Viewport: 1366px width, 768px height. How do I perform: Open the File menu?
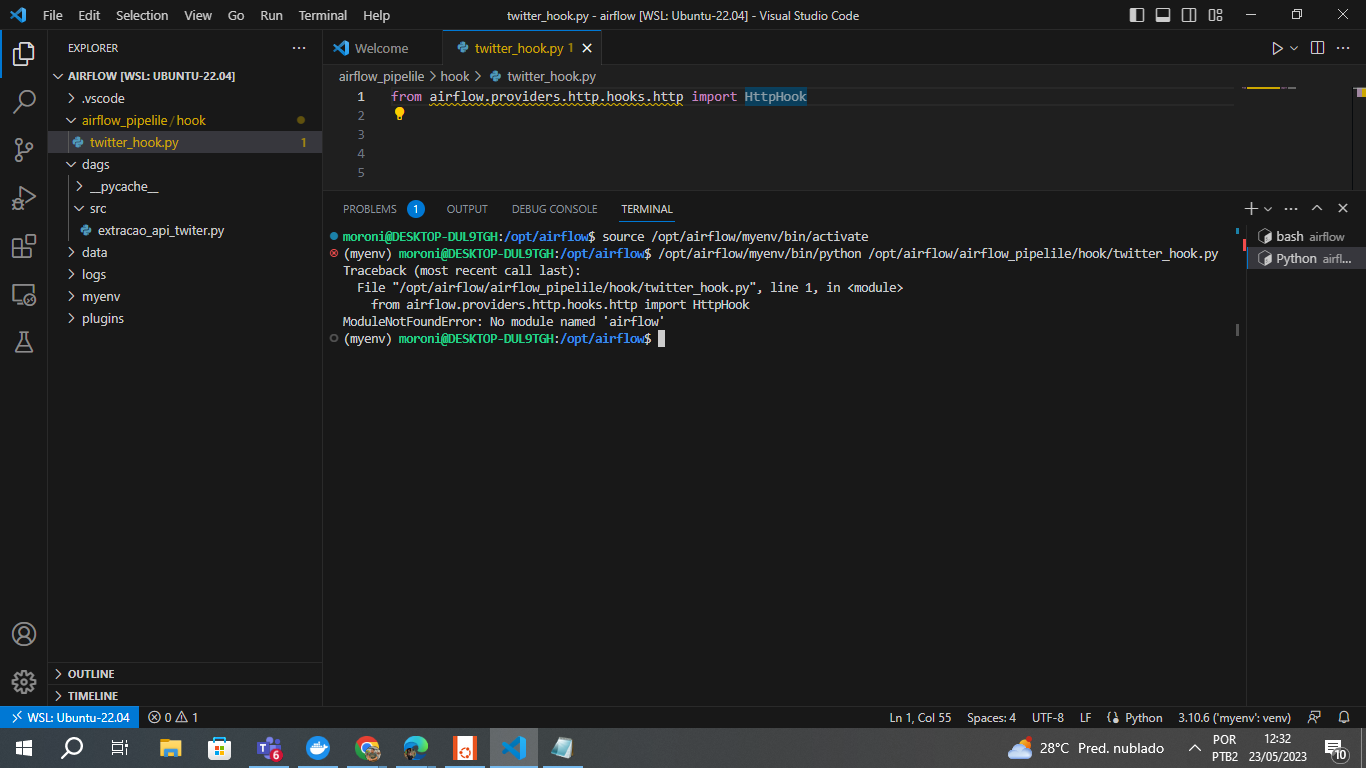pos(53,15)
